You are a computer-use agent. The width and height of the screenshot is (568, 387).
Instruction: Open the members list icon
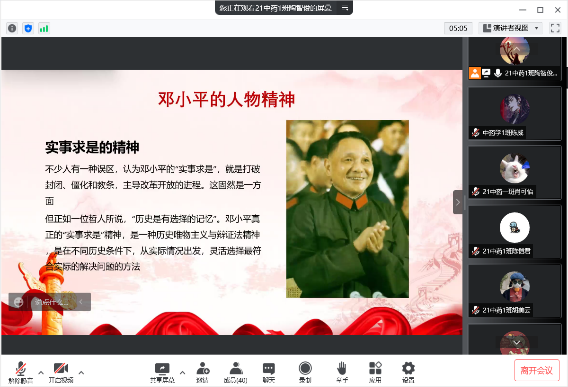click(235, 372)
